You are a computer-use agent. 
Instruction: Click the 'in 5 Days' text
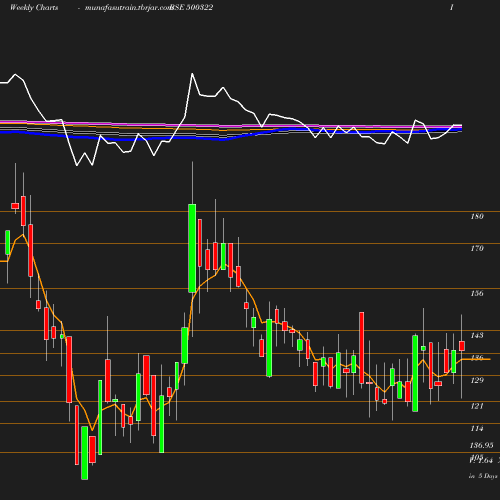click(x=483, y=476)
